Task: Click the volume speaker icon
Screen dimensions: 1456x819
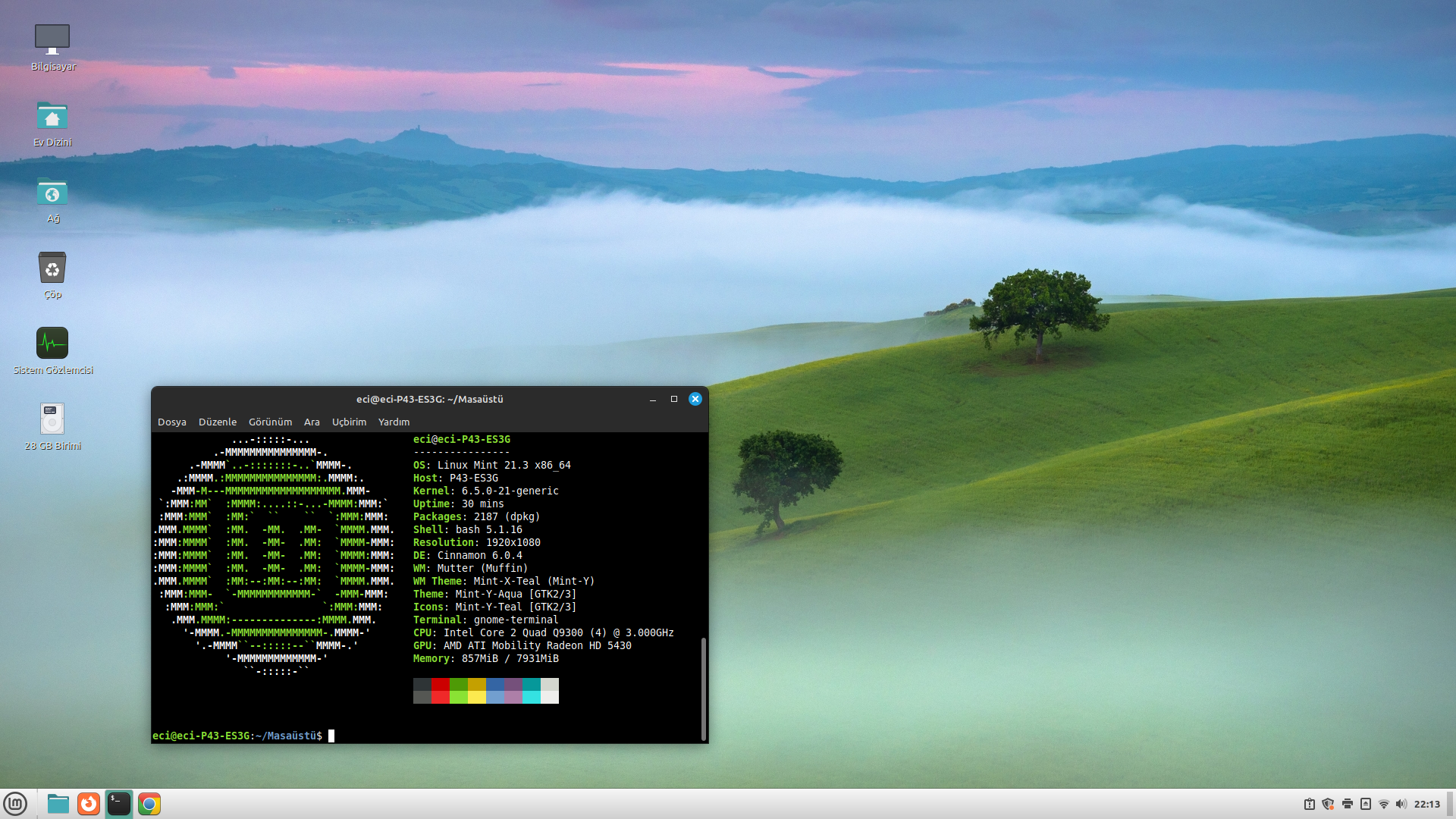Action: point(1401,804)
